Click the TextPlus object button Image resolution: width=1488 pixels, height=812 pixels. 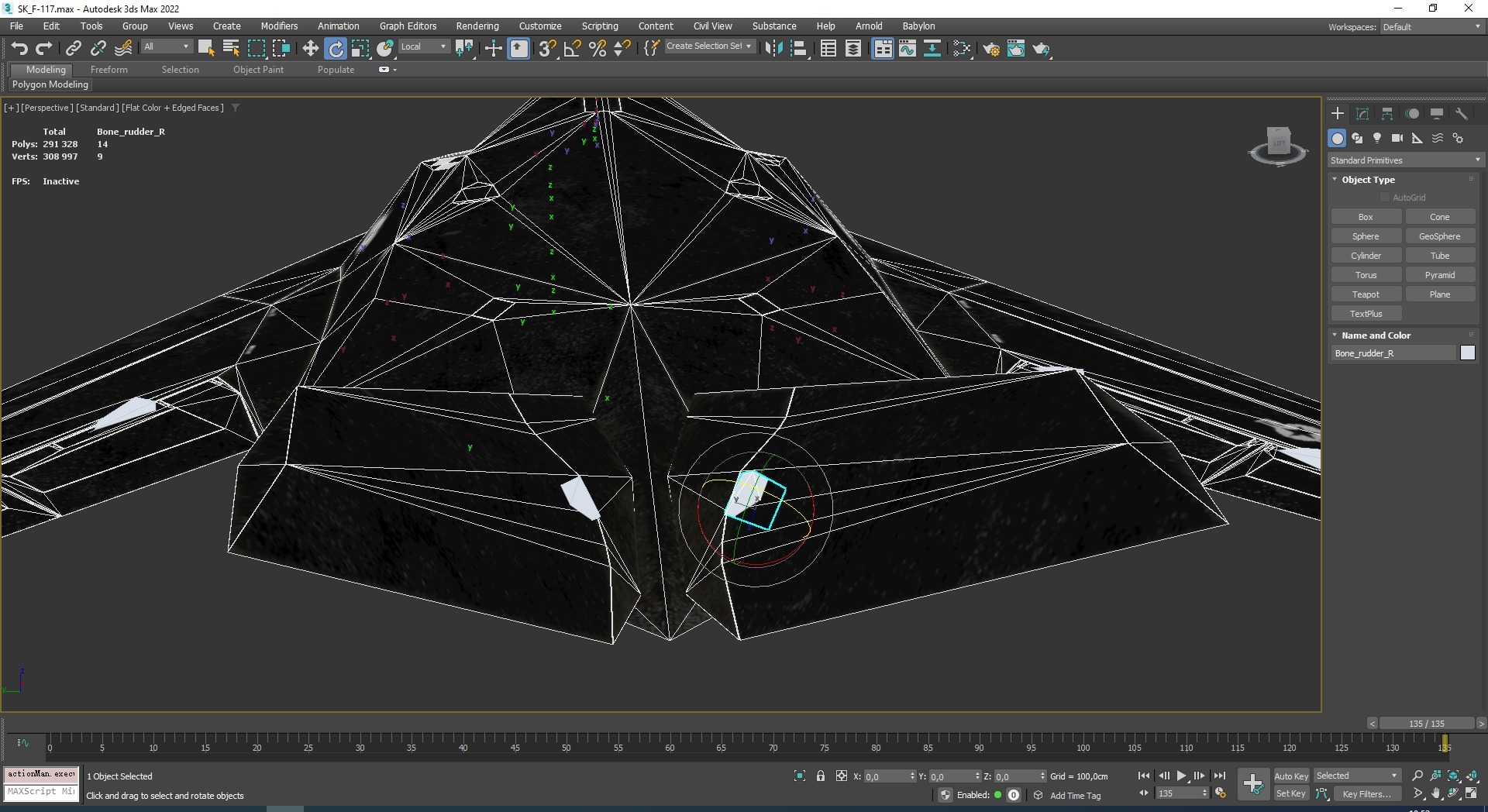(1366, 314)
